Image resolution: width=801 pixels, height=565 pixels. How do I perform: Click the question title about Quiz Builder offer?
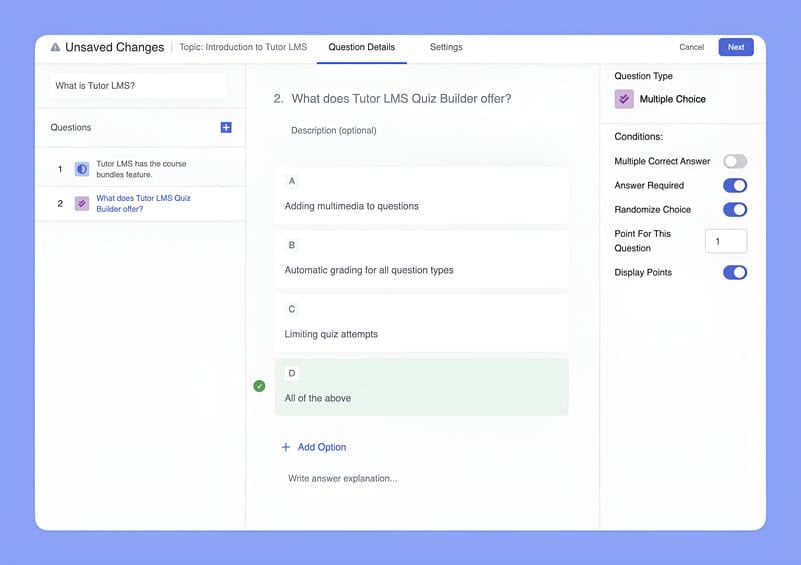click(x=401, y=99)
